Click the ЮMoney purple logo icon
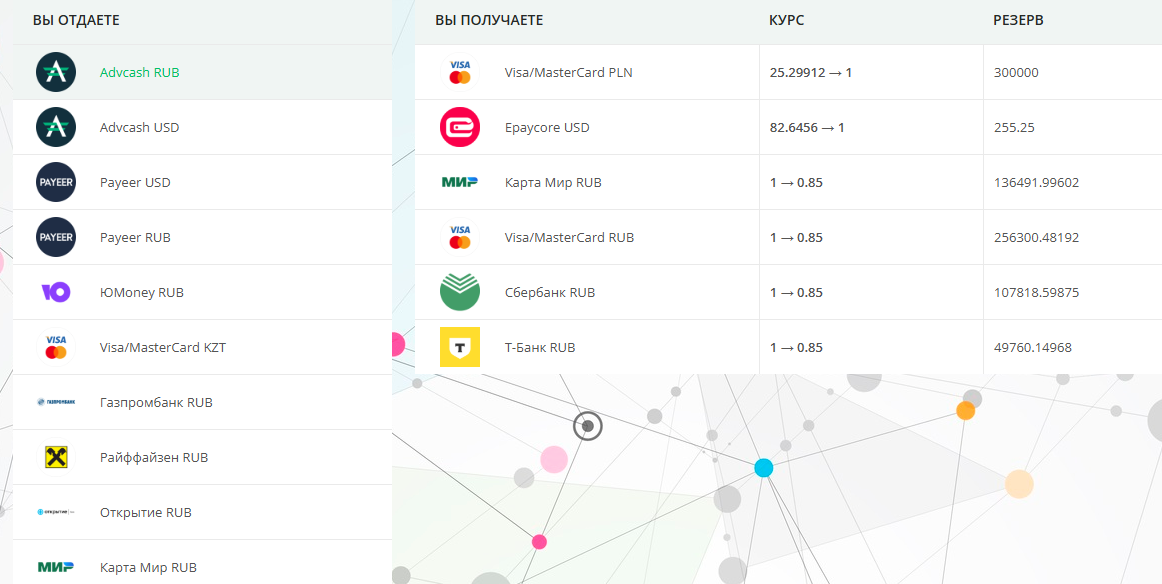Screen dimensions: 1162x584 pyautogui.click(x=56, y=292)
